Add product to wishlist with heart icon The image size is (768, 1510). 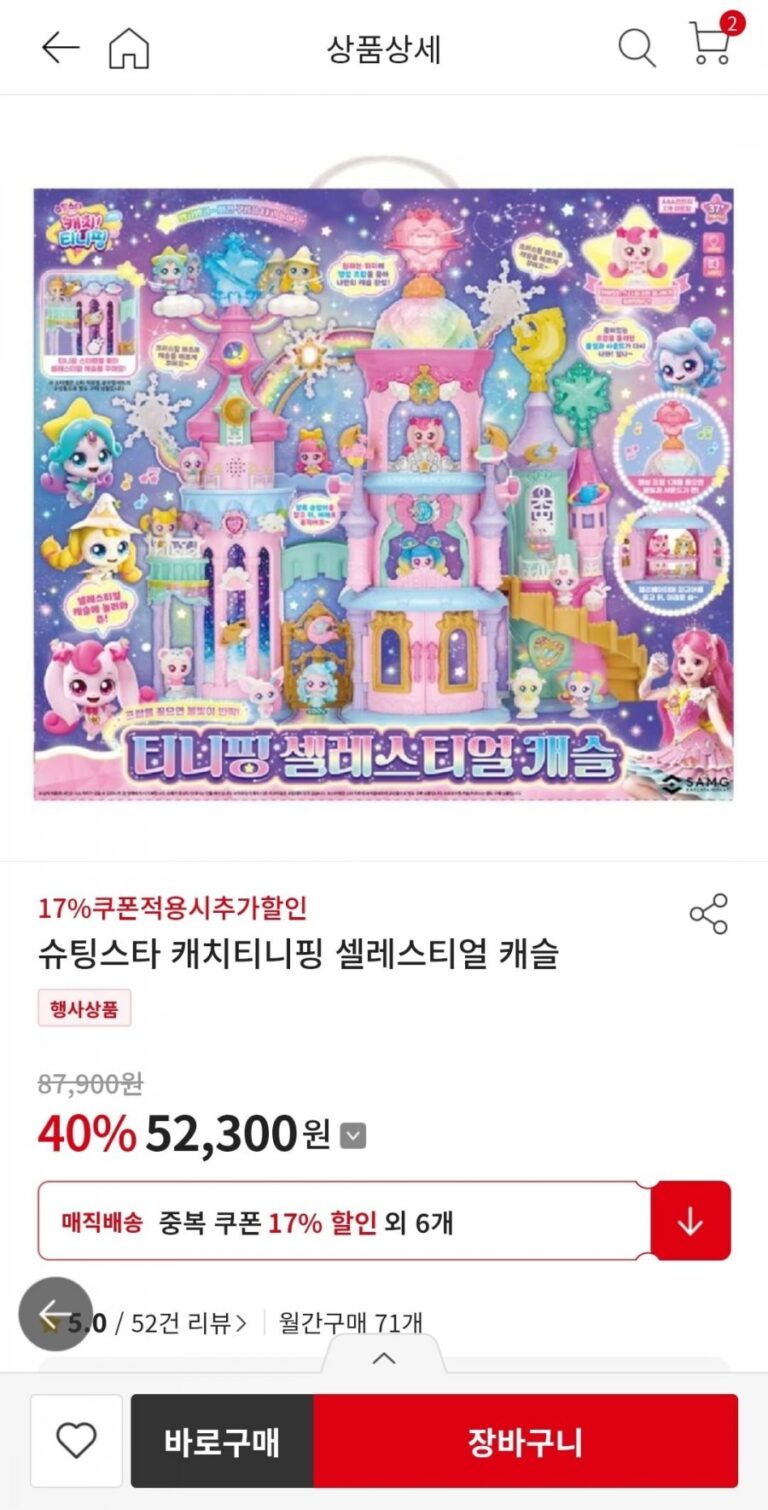[x=76, y=1441]
